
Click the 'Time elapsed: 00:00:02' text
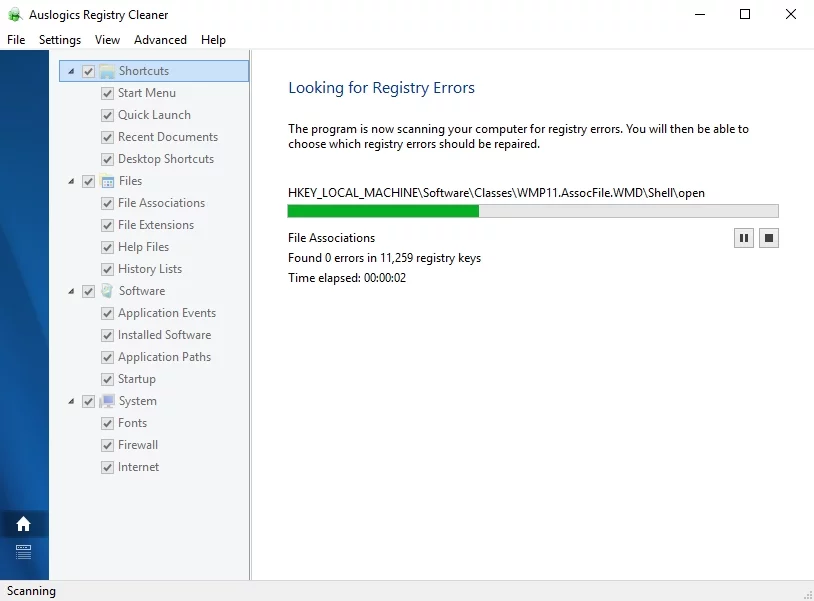347,278
